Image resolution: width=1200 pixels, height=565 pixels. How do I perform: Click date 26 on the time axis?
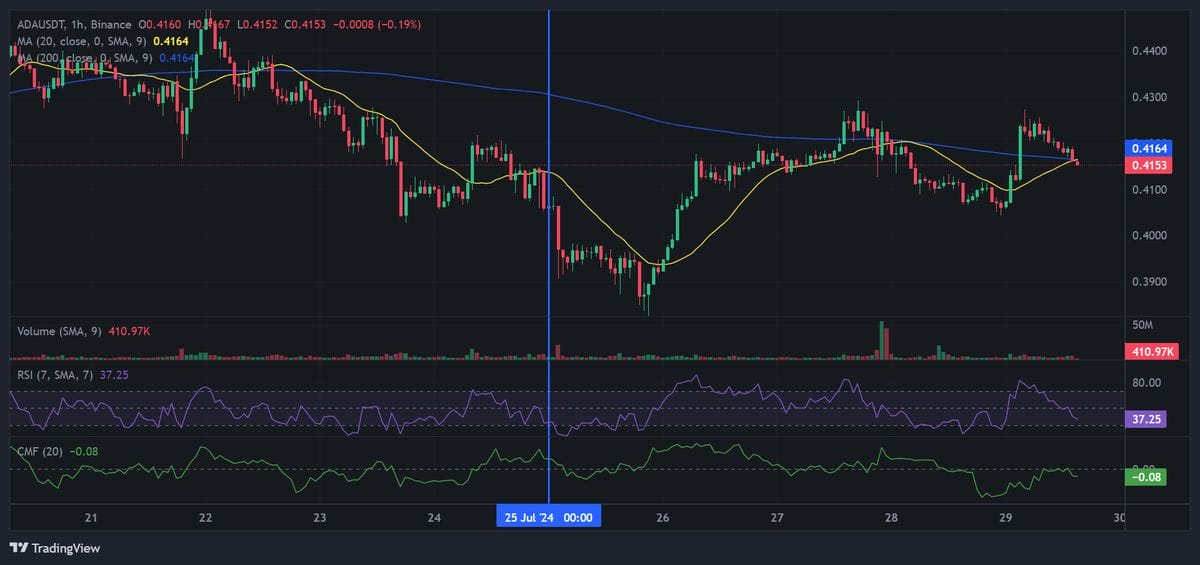[x=662, y=518]
